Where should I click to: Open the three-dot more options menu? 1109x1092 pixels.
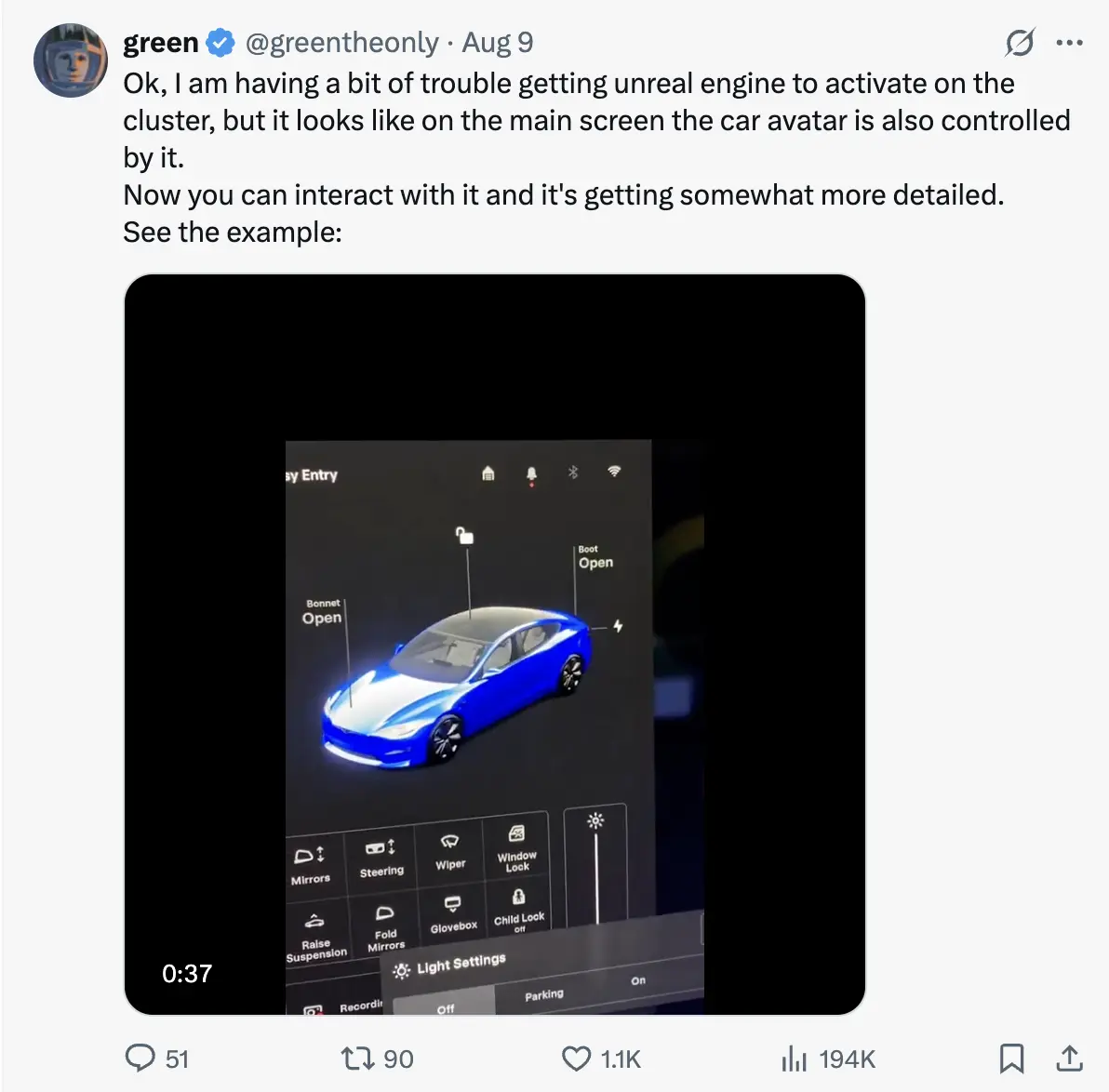coord(1070,43)
